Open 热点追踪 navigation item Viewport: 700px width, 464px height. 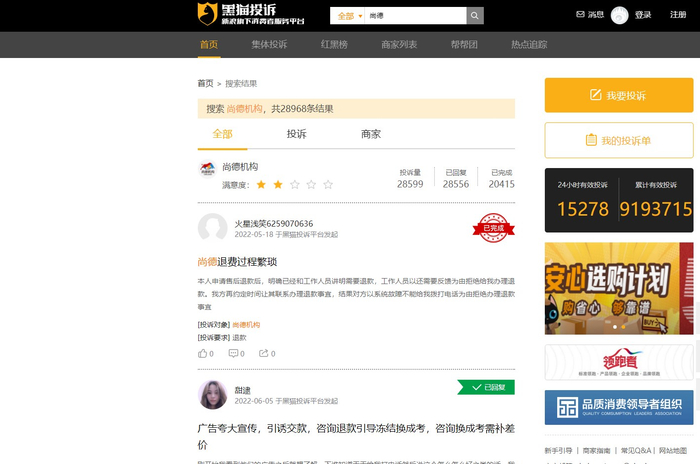point(529,44)
